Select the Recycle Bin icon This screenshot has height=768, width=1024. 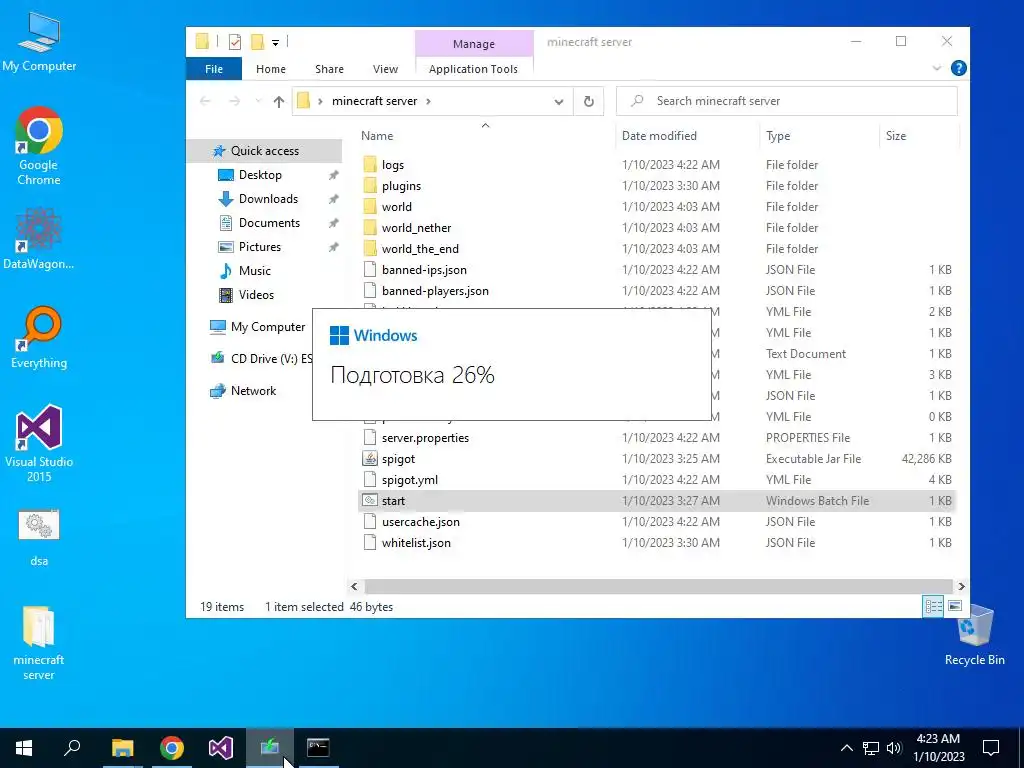[x=974, y=635]
